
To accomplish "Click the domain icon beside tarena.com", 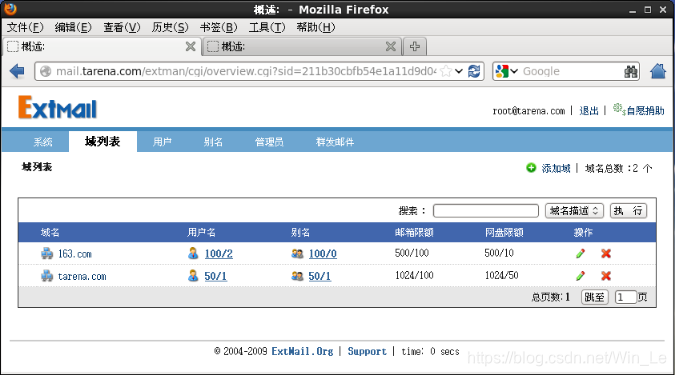I will click(x=47, y=276).
